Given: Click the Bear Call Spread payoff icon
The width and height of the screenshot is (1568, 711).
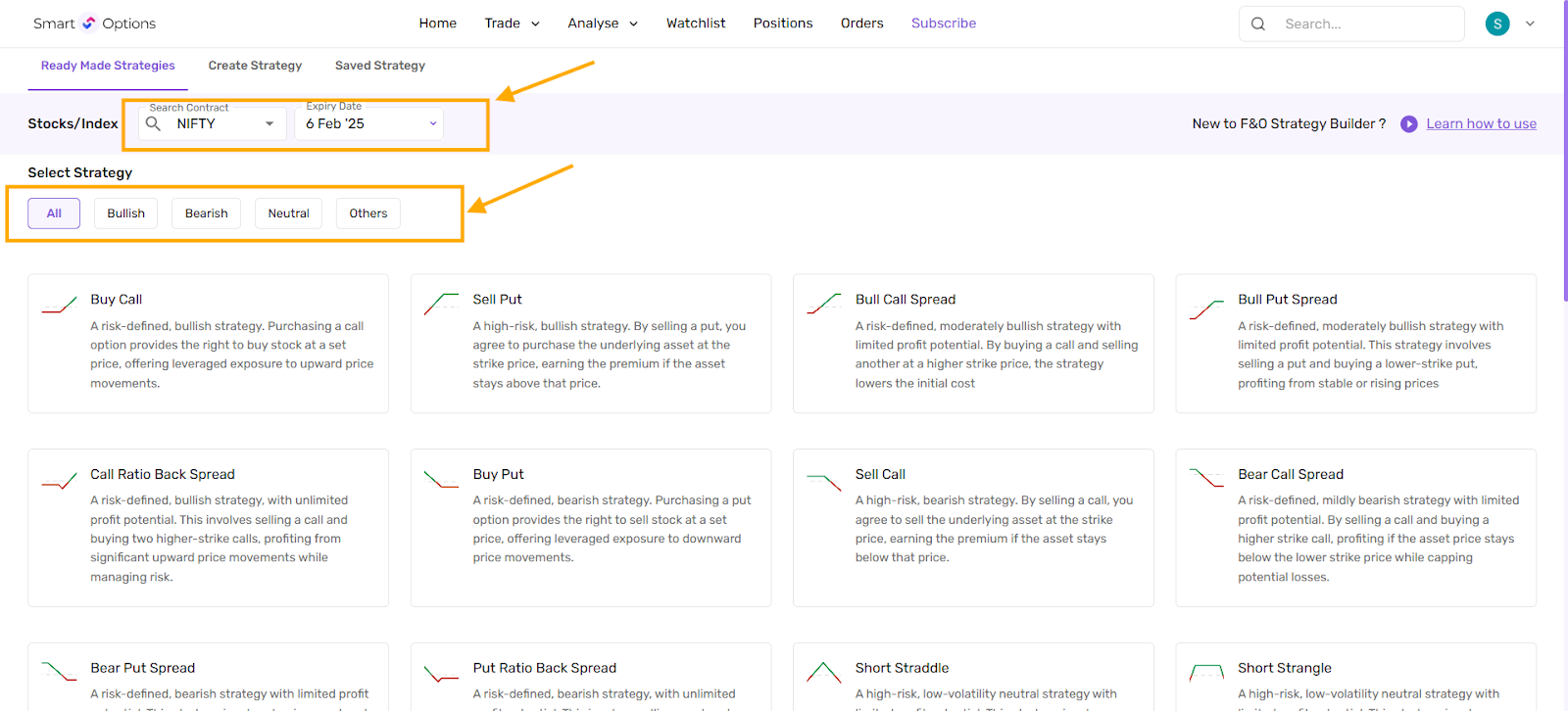Looking at the screenshot, I should [1206, 478].
